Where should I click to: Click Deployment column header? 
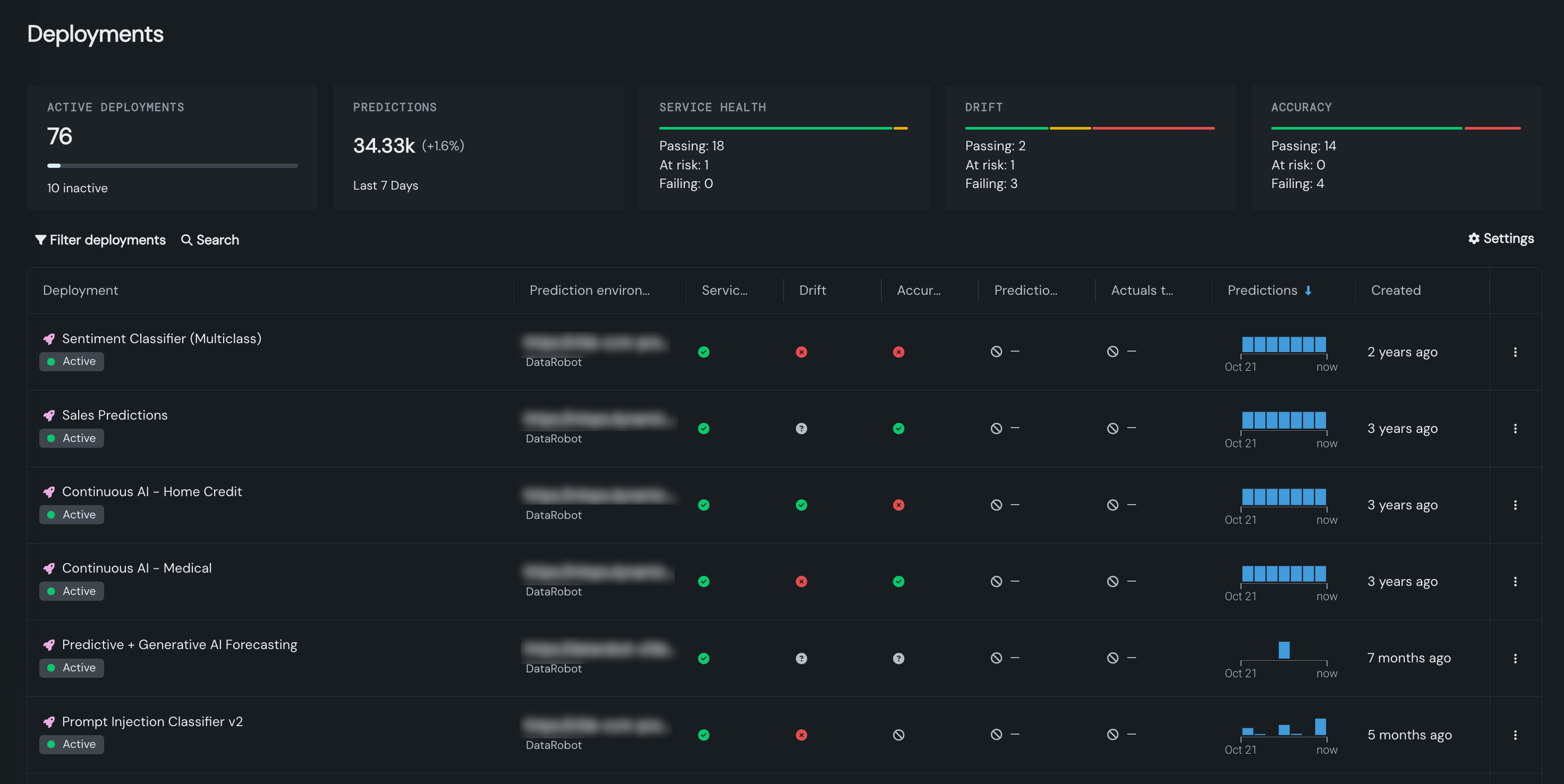coord(80,290)
